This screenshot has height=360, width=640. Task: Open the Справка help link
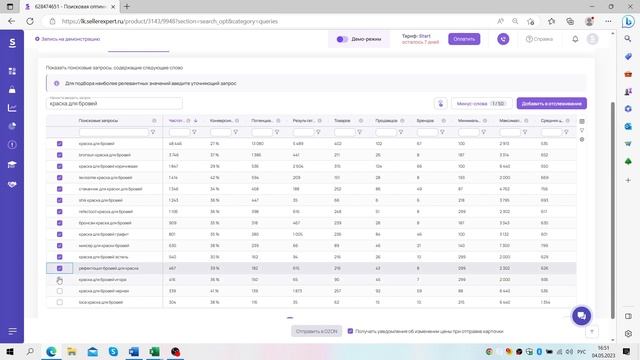point(539,39)
